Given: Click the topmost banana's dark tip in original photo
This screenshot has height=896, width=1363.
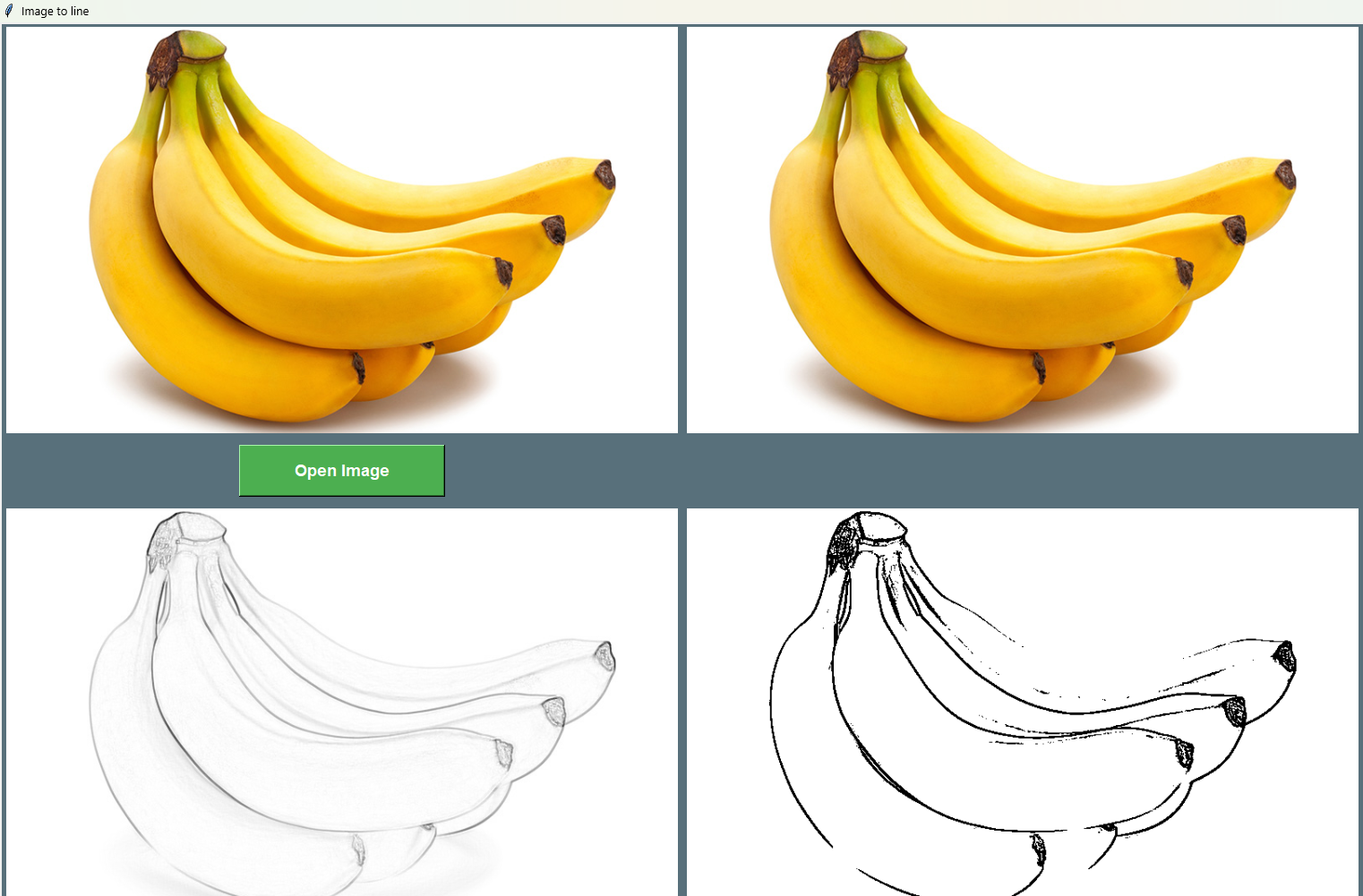Looking at the screenshot, I should pyautogui.click(x=606, y=174).
